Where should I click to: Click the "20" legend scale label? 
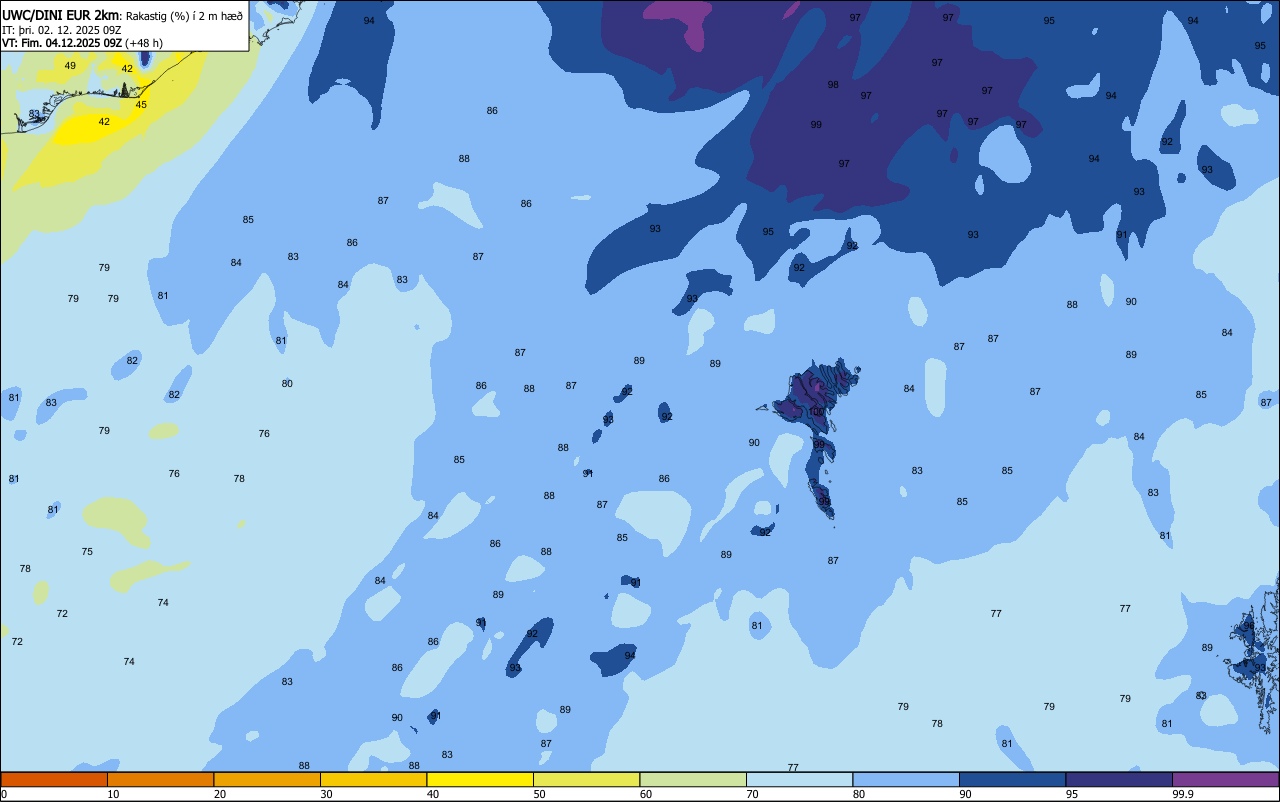(x=220, y=794)
